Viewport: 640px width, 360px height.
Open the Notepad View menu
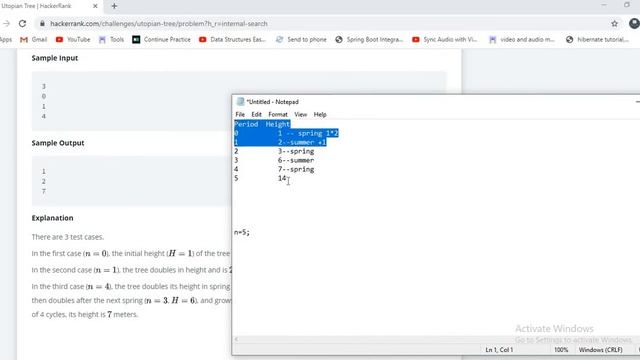click(x=300, y=115)
